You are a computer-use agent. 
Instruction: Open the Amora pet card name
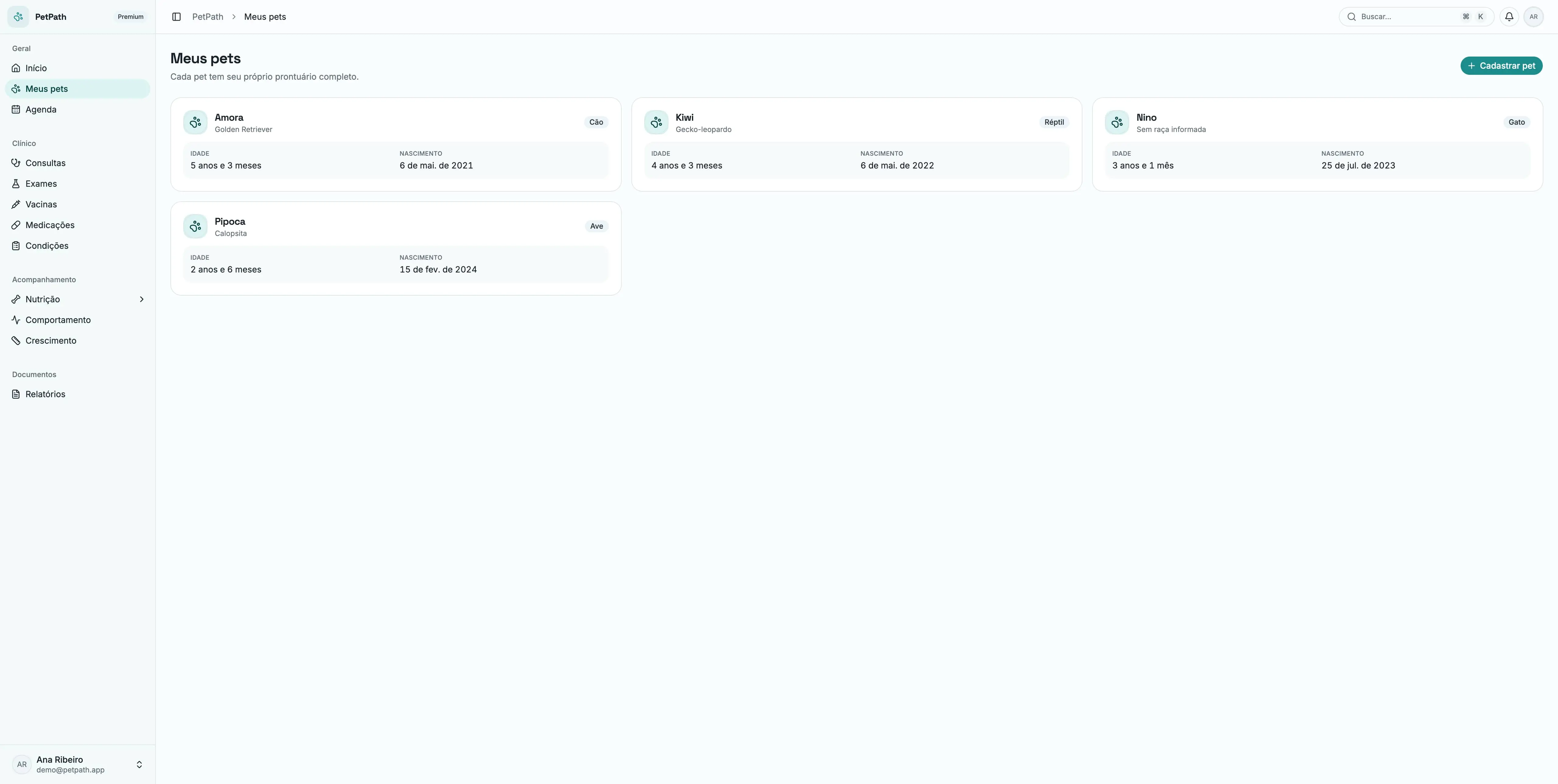pyautogui.click(x=229, y=117)
